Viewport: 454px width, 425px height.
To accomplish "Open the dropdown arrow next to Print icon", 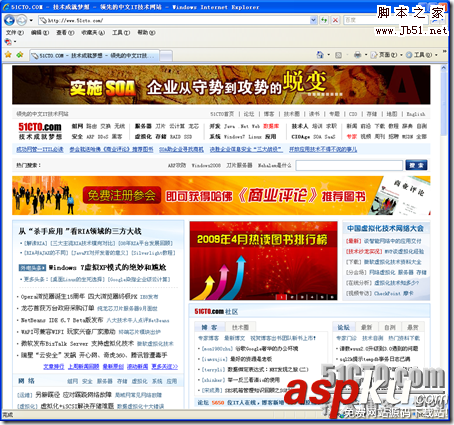I will pyautogui.click(x=366, y=55).
